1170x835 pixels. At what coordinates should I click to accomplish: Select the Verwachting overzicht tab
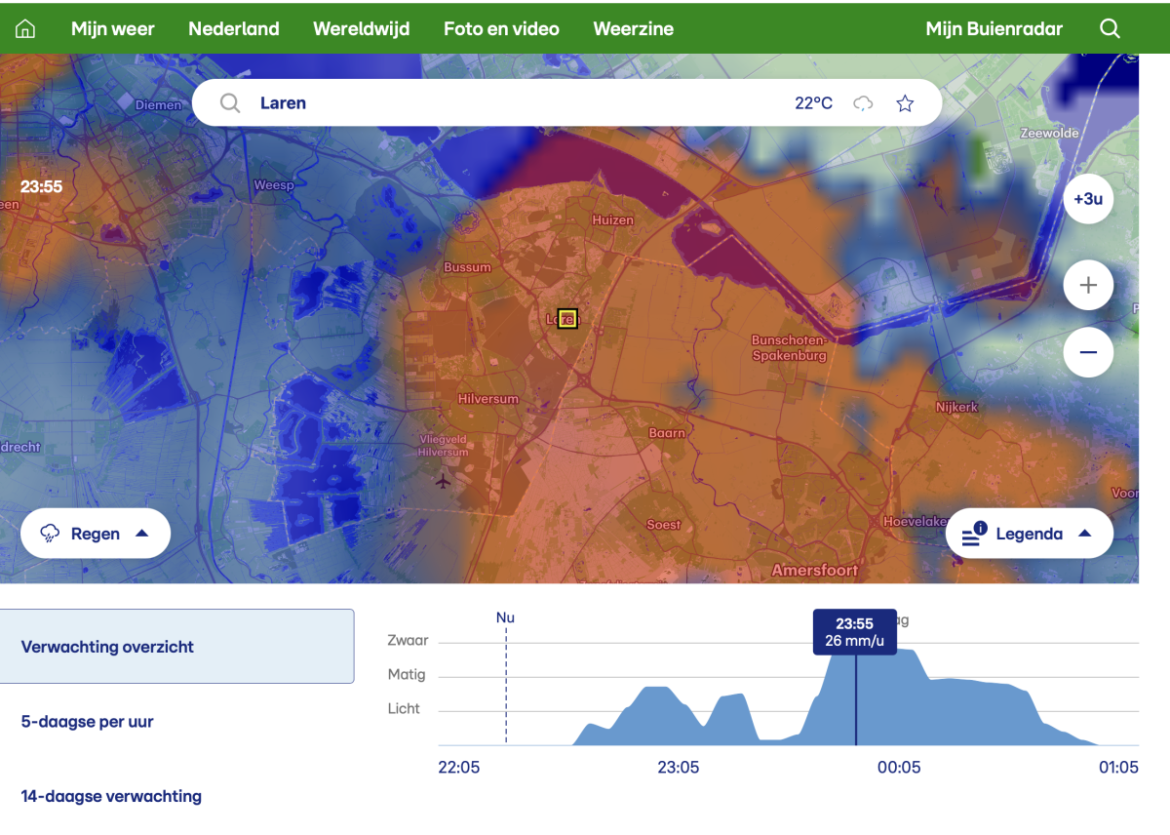tap(177, 646)
